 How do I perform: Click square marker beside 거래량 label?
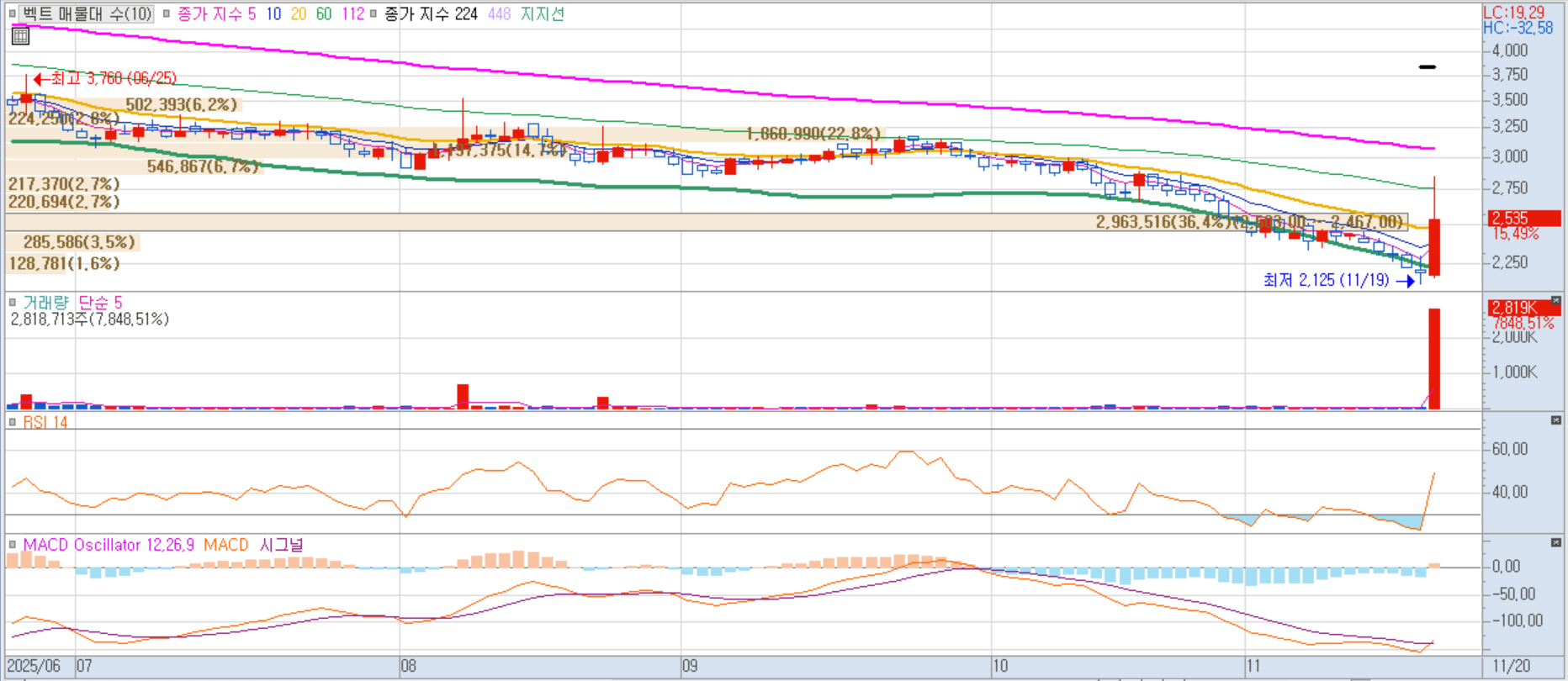(12, 302)
